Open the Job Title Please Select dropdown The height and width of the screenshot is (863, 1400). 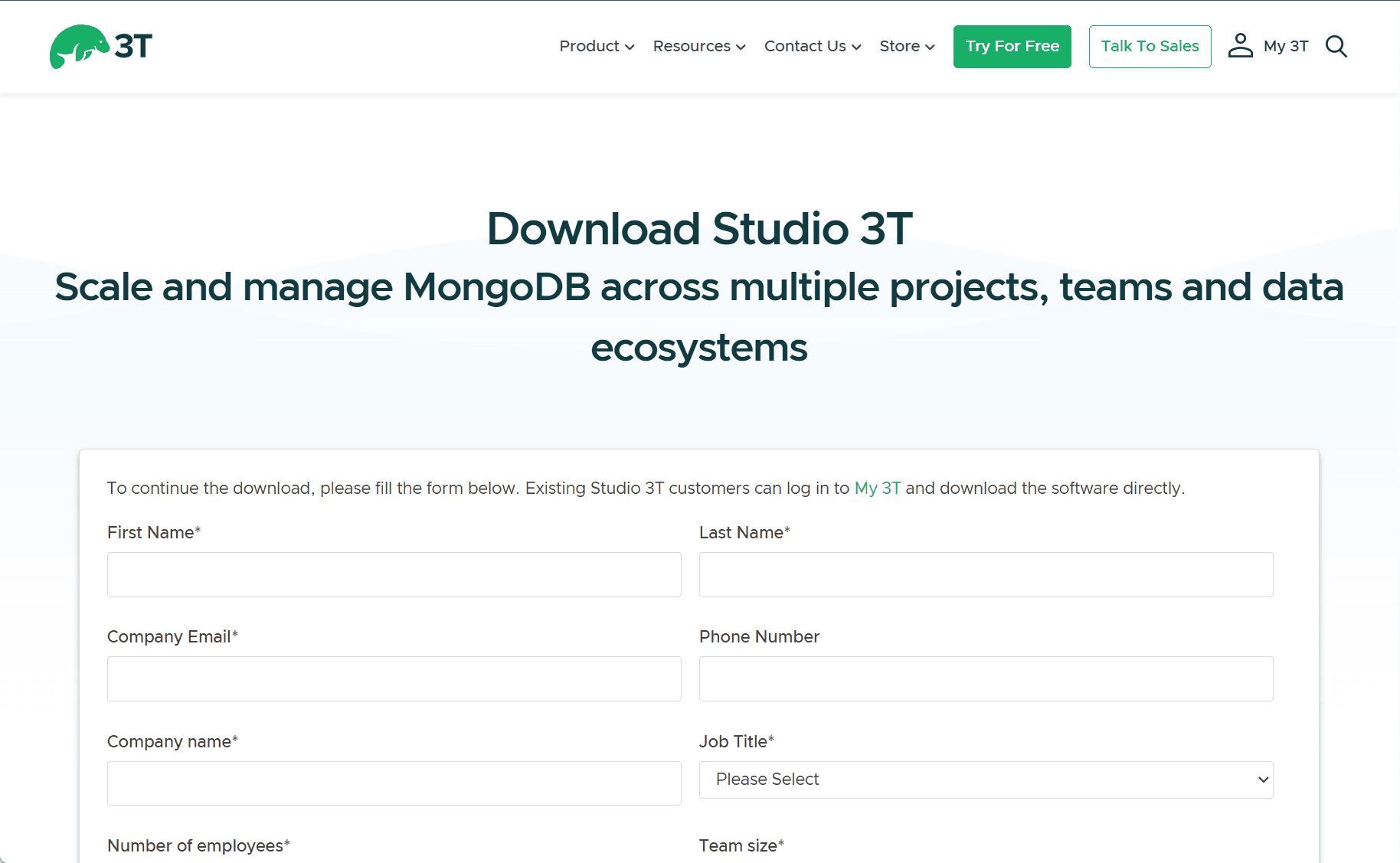click(x=986, y=780)
